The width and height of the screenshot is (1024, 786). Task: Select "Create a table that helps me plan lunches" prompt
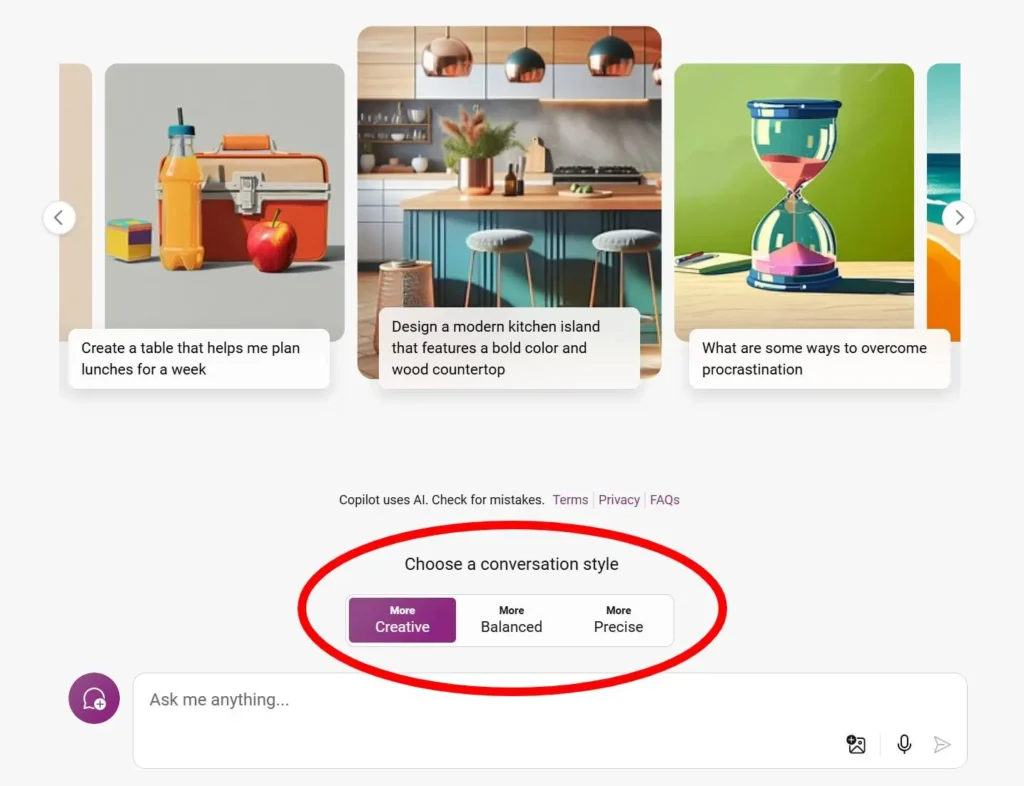(x=198, y=359)
